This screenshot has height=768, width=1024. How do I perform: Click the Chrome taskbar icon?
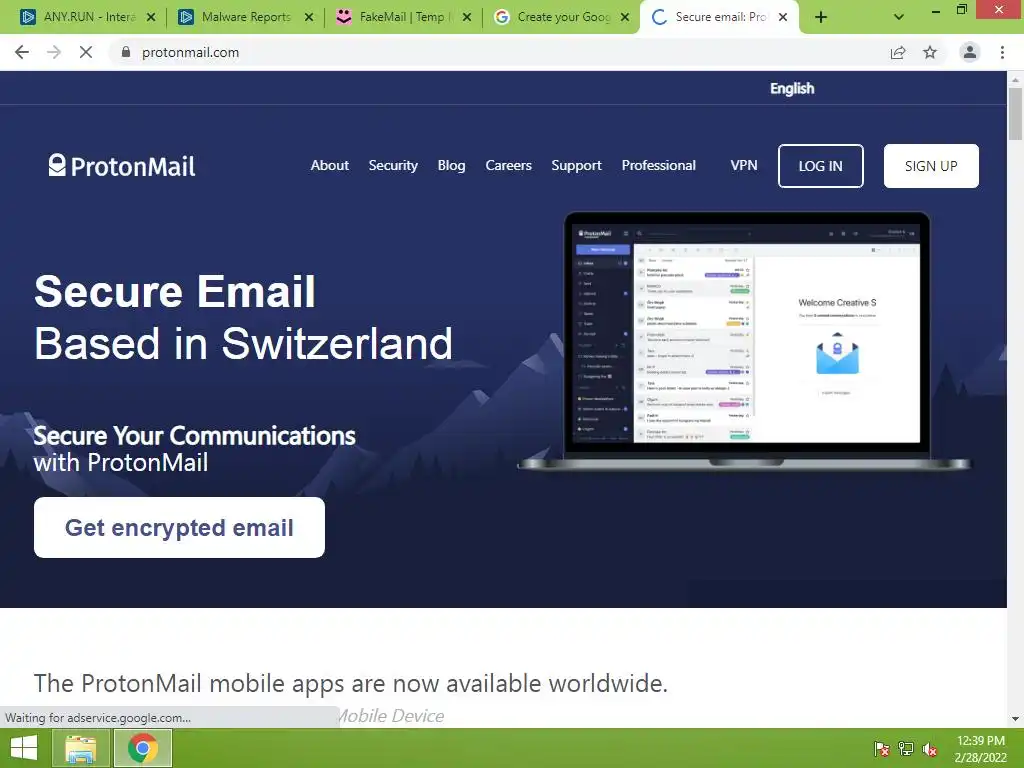(x=143, y=748)
